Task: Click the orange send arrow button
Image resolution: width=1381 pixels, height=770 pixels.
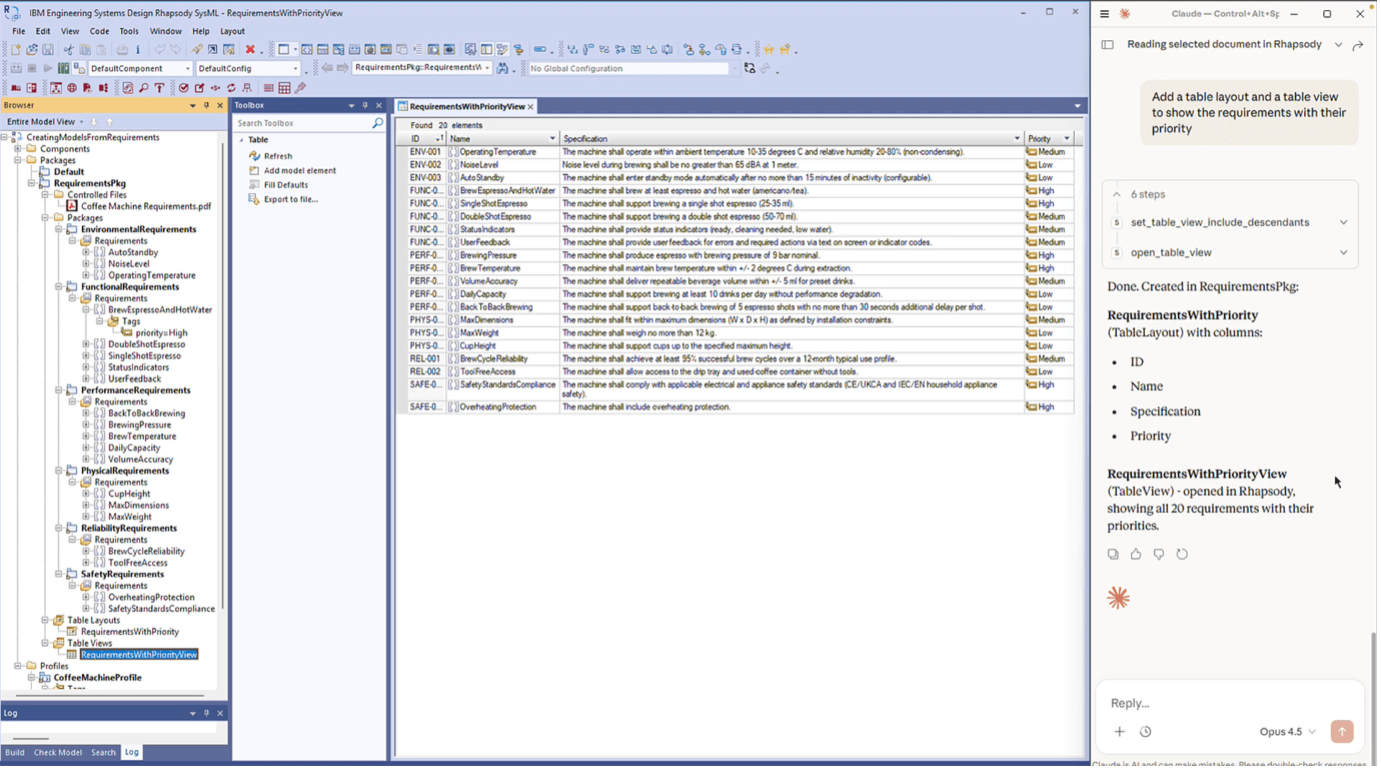Action: point(1342,732)
